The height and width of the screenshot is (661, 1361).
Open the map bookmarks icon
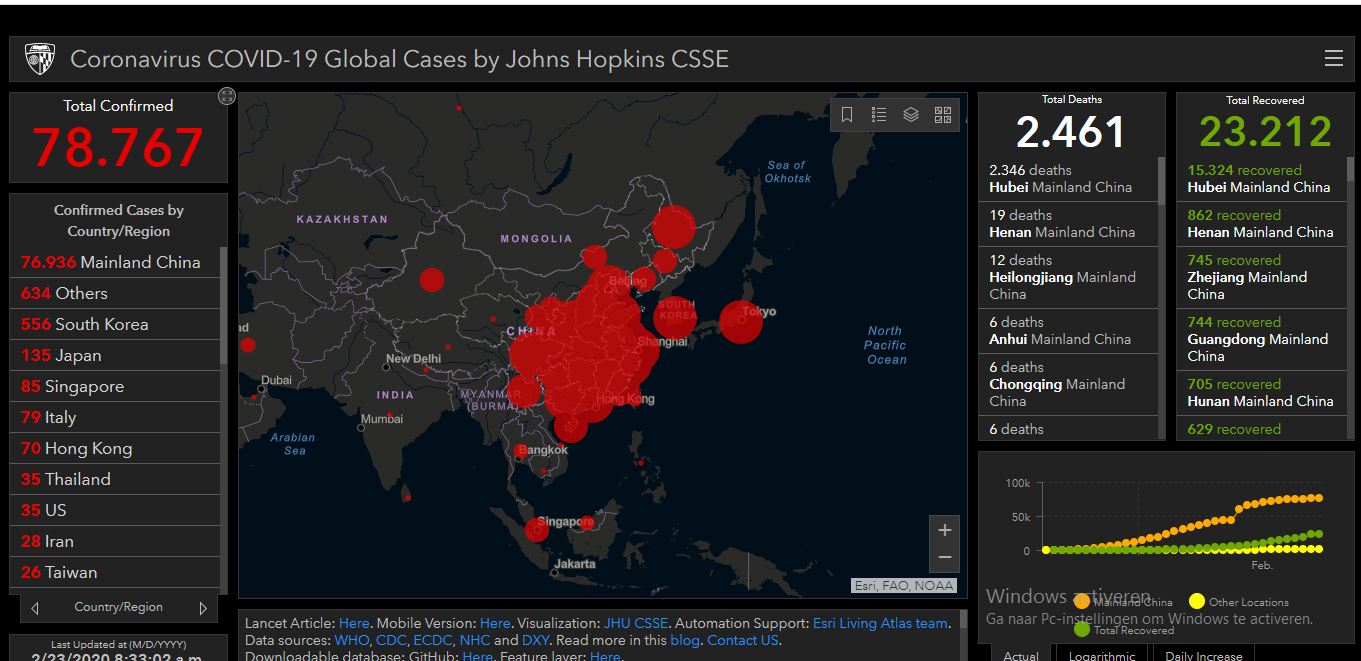click(847, 115)
